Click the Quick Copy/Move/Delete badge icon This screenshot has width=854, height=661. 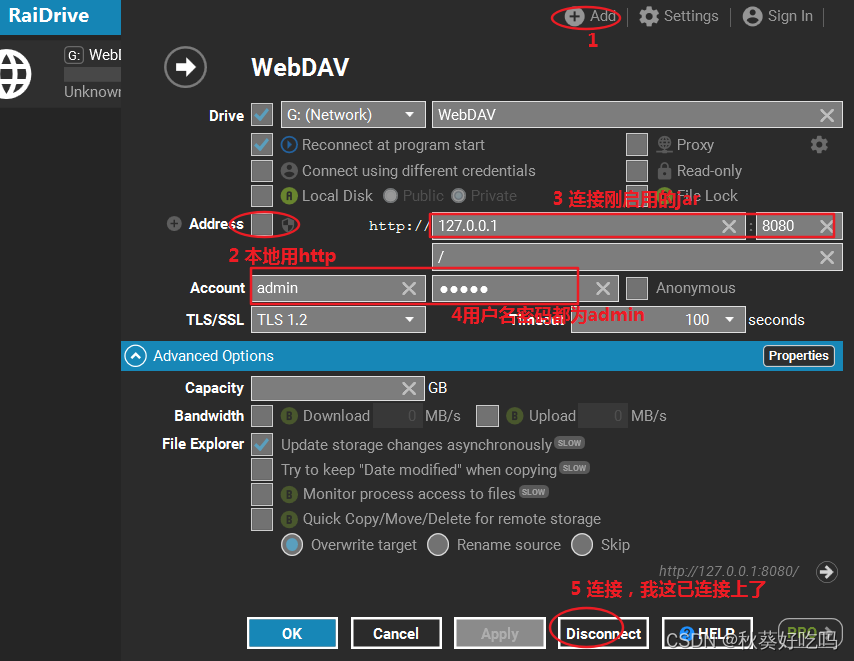pyautogui.click(x=289, y=519)
